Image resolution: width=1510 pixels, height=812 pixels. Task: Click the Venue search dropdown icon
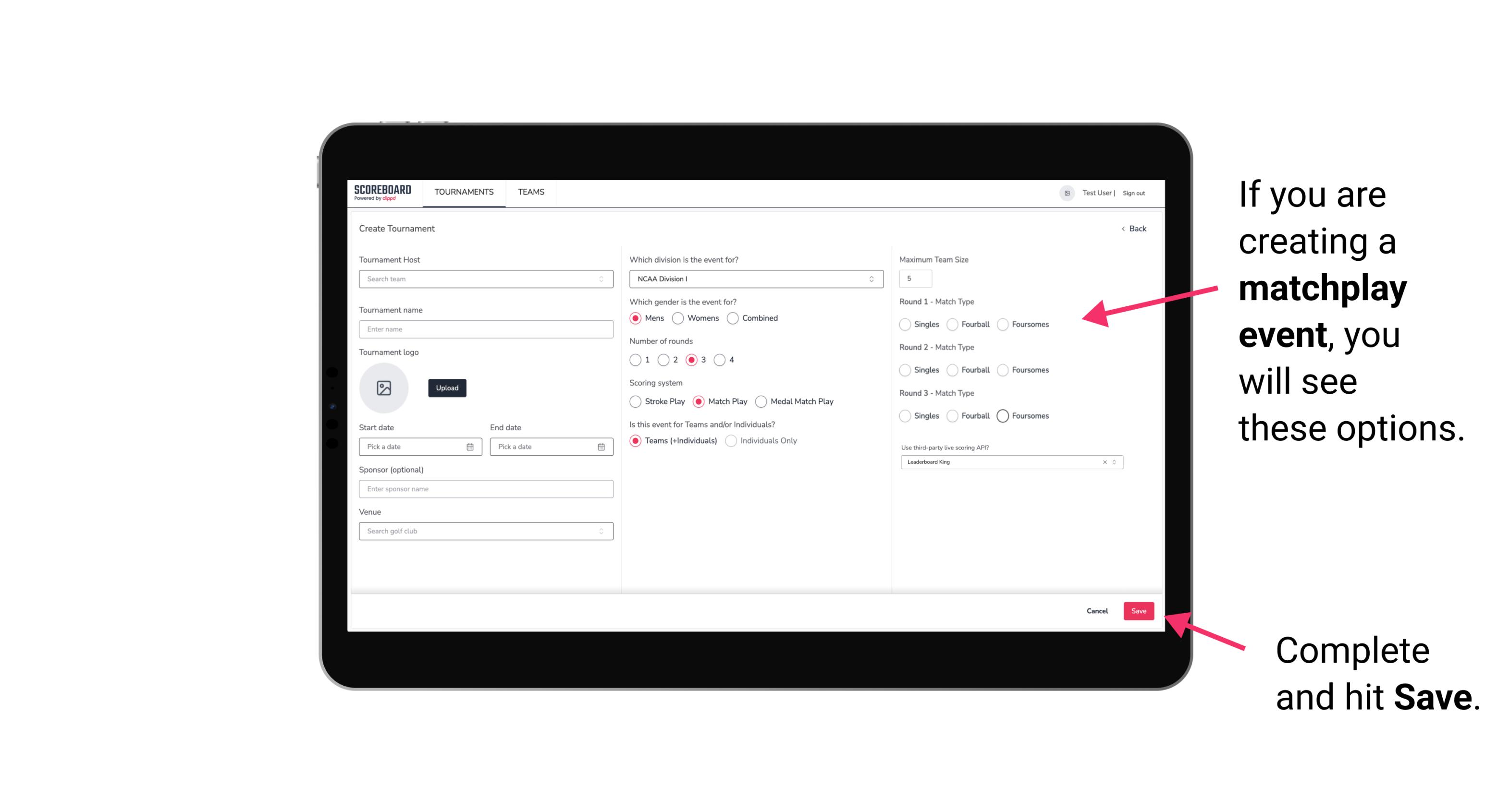[601, 531]
